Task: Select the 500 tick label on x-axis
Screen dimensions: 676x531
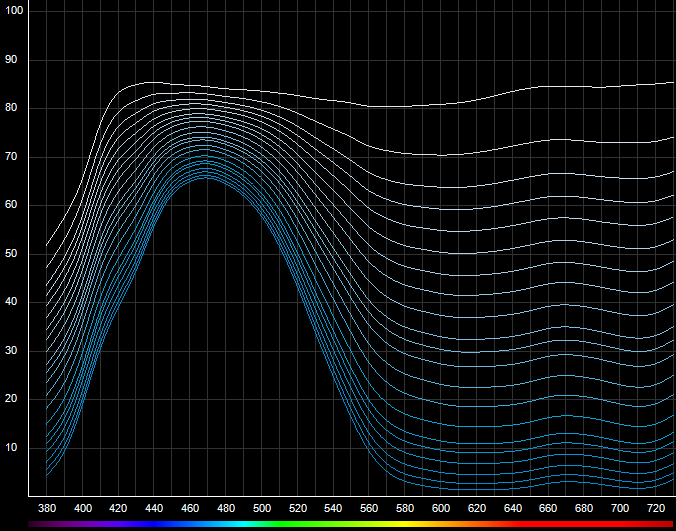Action: pos(262,507)
